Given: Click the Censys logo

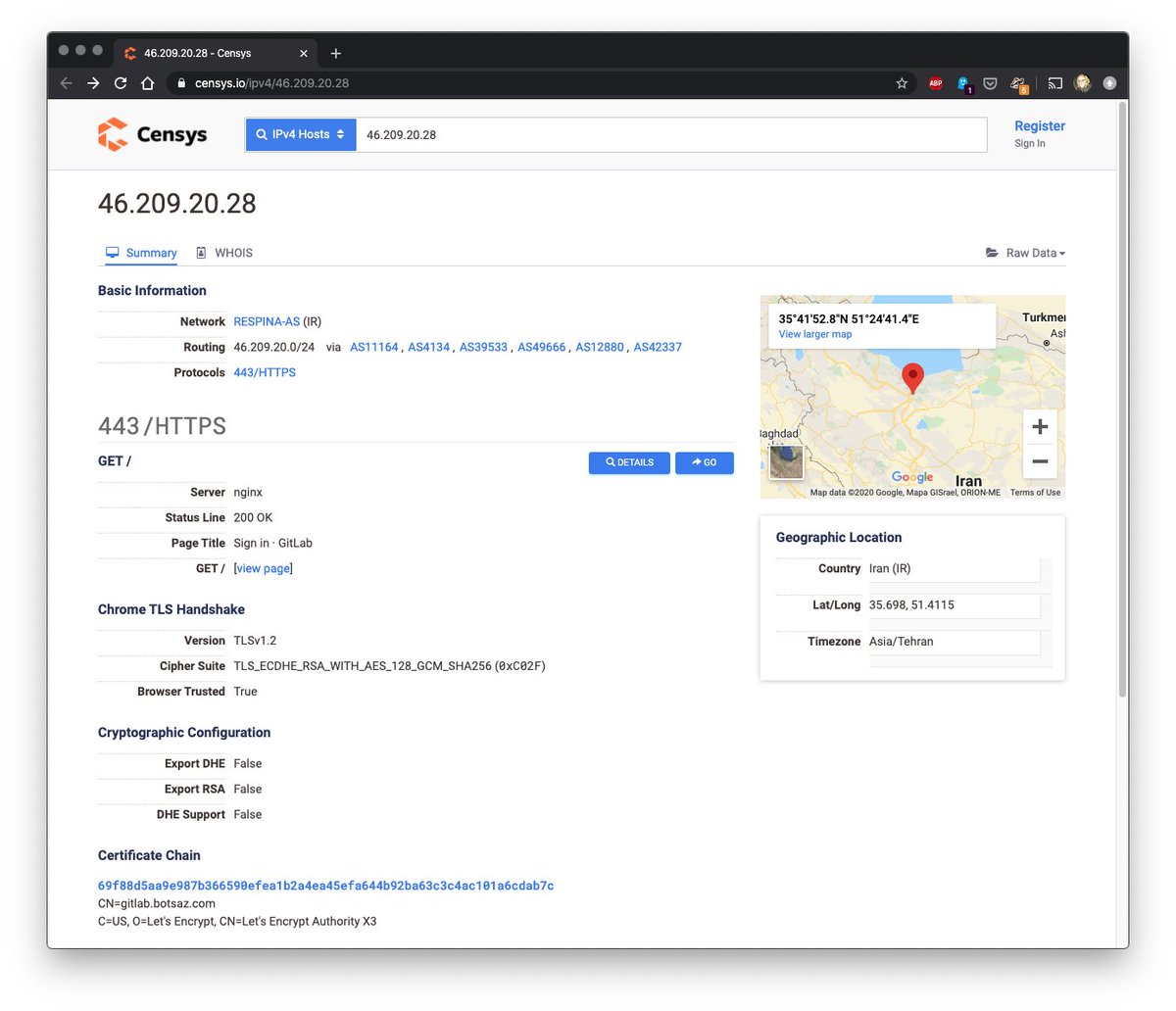Looking at the screenshot, I should tap(153, 134).
